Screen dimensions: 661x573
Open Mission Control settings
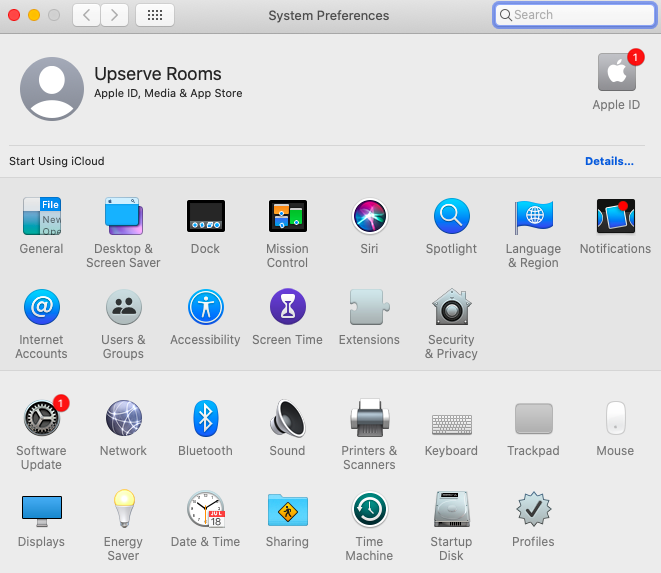287,216
